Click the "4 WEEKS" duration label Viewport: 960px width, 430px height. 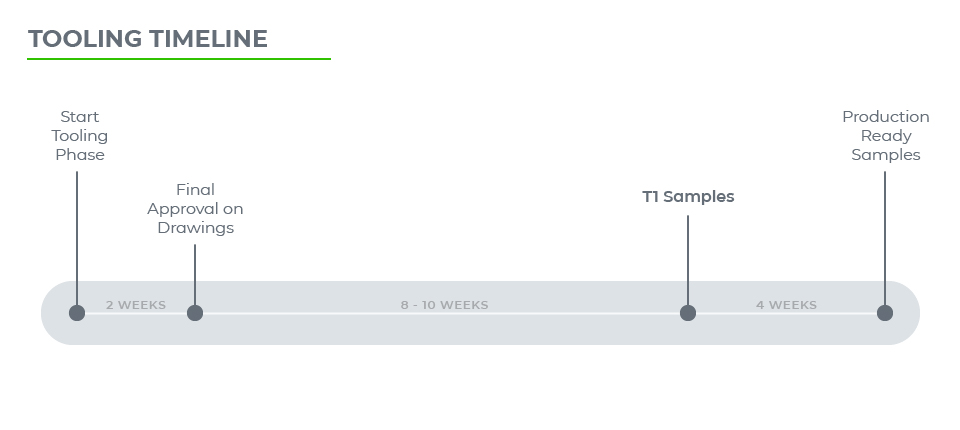786,305
